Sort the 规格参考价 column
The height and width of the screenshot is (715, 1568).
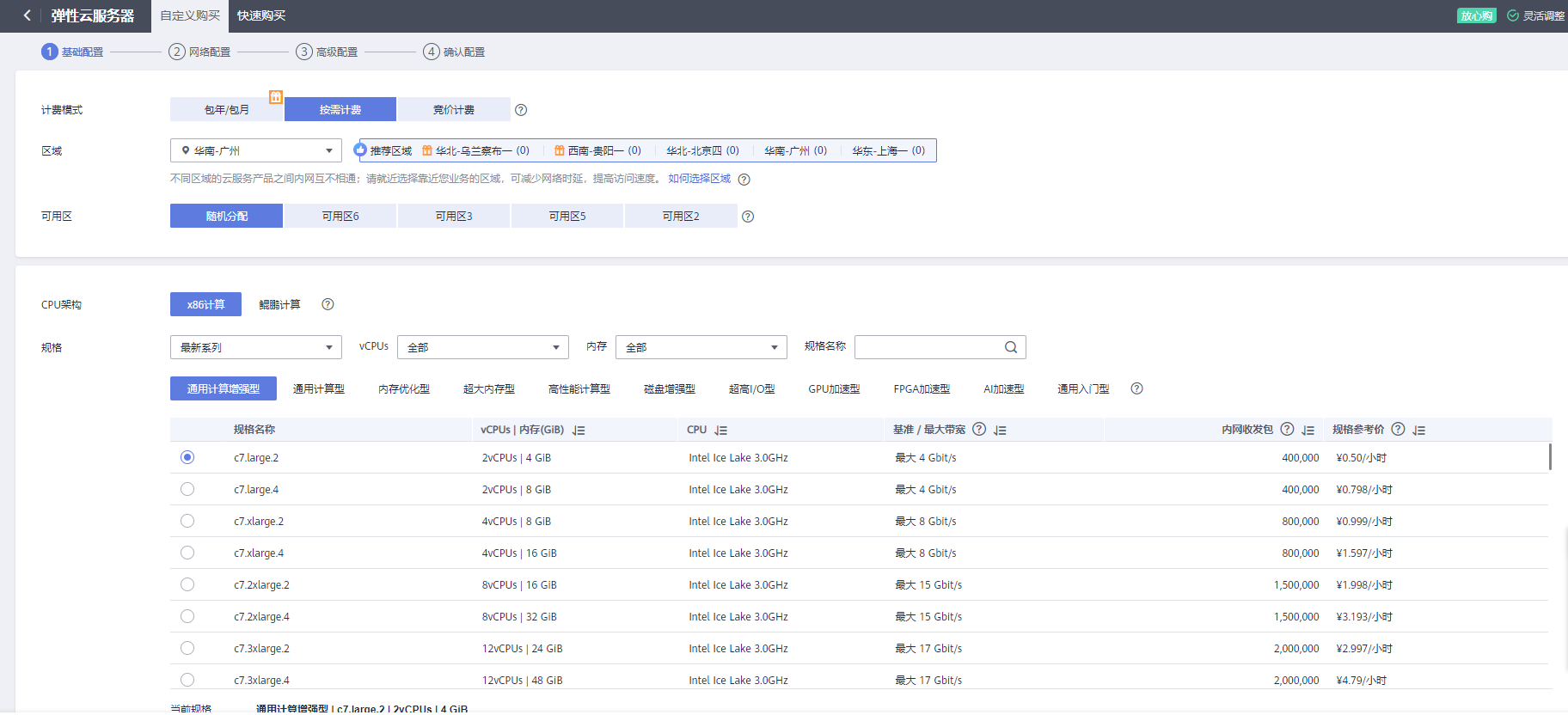[1419, 431]
